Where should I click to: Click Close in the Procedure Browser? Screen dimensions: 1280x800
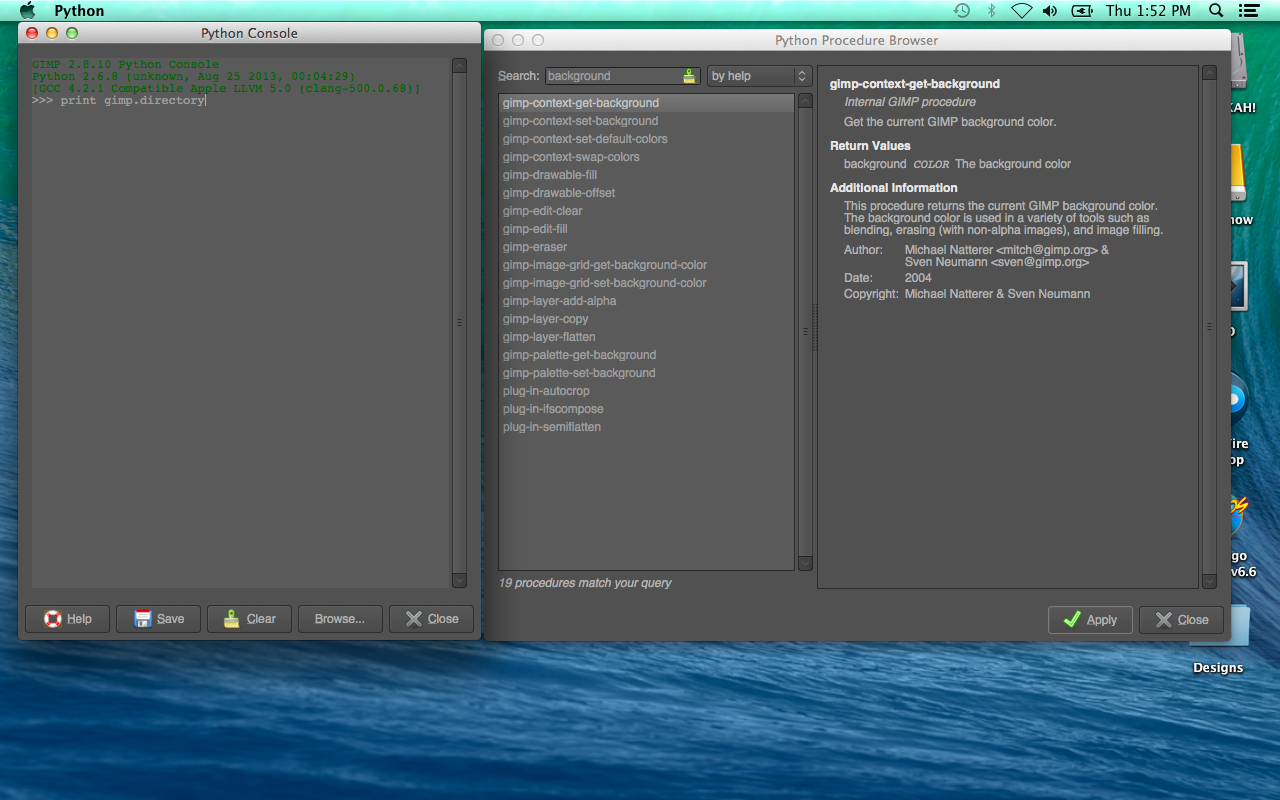pos(1181,620)
